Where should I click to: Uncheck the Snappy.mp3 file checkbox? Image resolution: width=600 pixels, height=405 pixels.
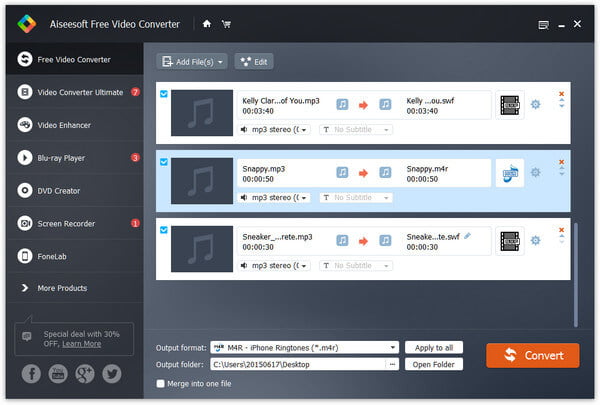pos(164,162)
